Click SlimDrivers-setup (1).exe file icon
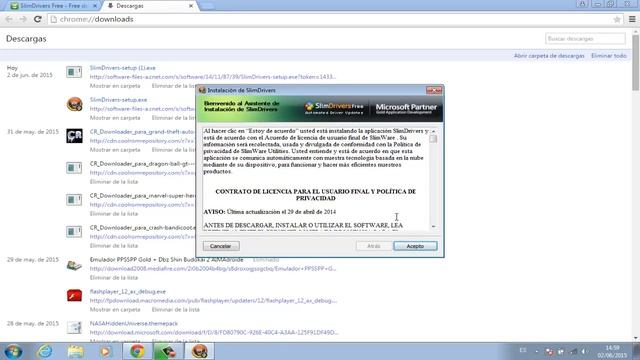Viewport: 640px width, 360px height. pos(74,72)
